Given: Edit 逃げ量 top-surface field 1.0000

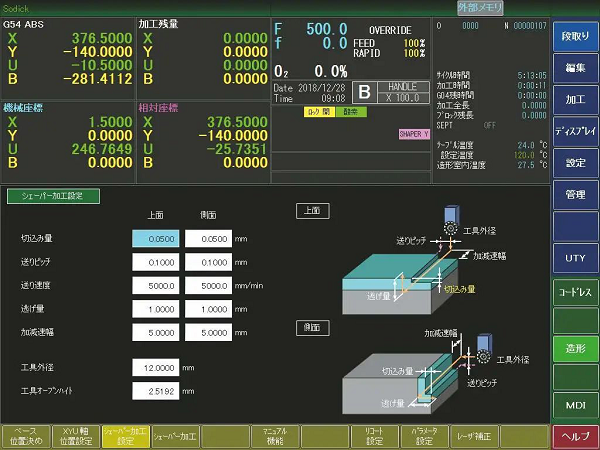Looking at the screenshot, I should 155,309.
